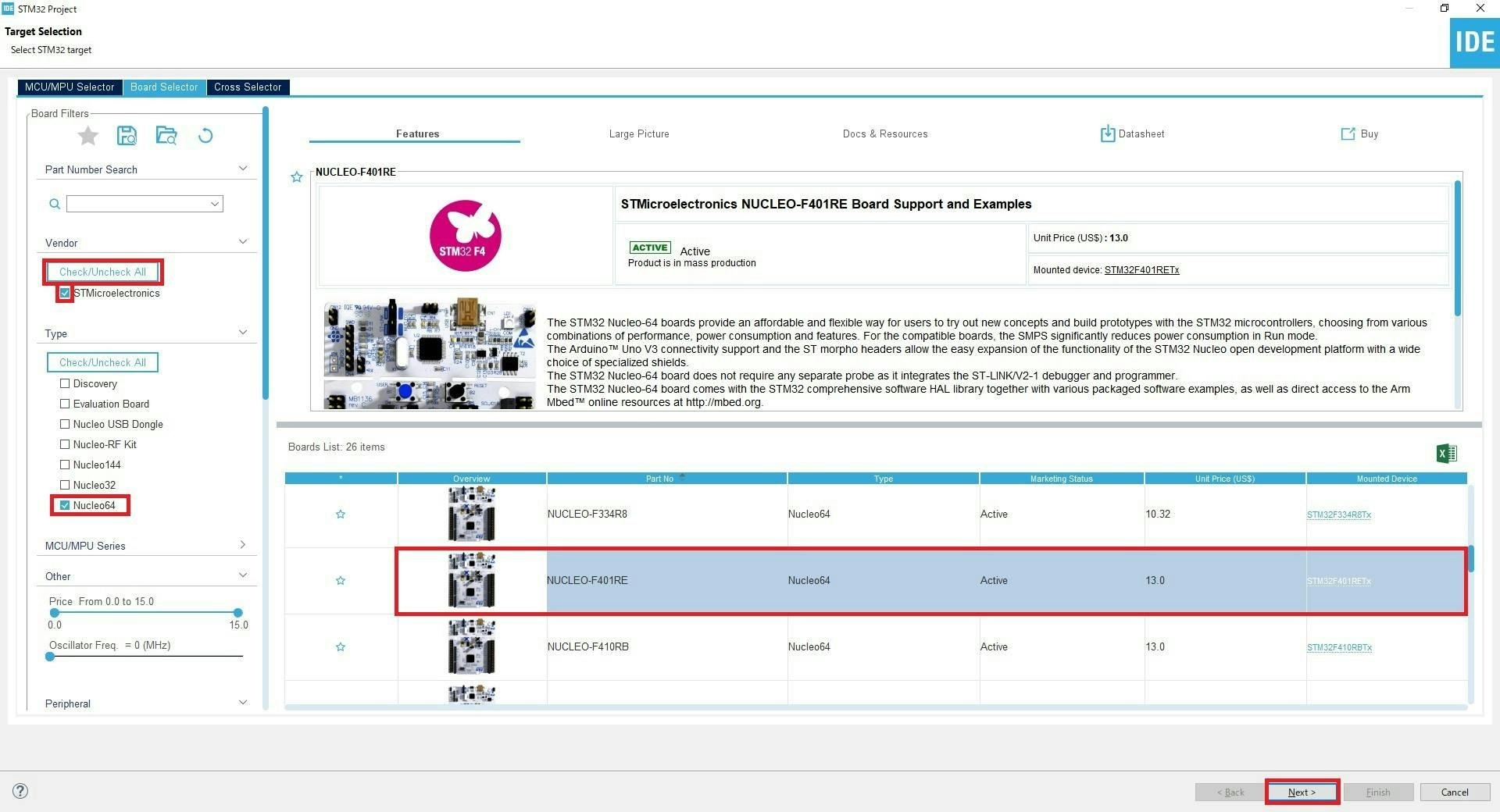The image size is (1500, 812).
Task: Favorite the NUCLEO-F334R8 row star
Action: pos(341,514)
